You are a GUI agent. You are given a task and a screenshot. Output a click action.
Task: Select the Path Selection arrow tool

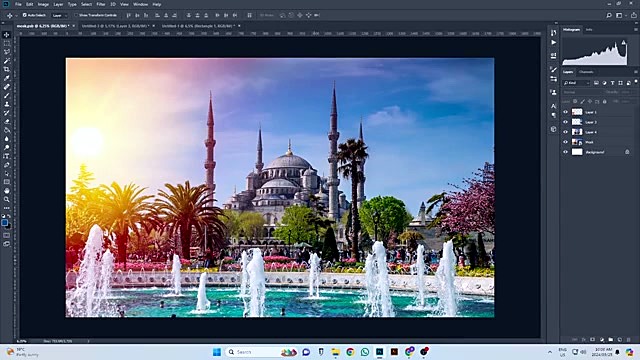[x=7, y=173]
